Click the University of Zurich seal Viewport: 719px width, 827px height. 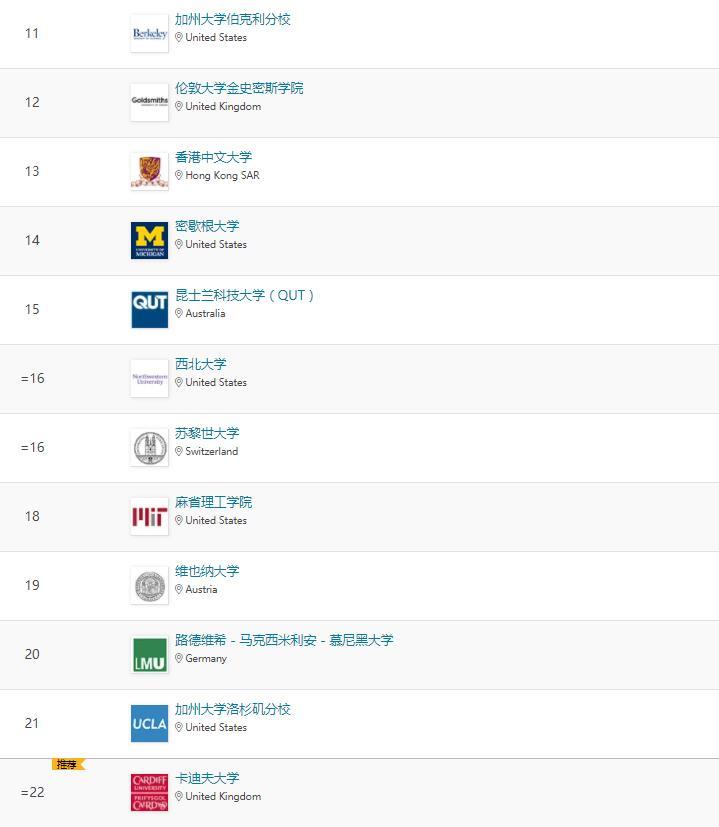click(x=149, y=448)
